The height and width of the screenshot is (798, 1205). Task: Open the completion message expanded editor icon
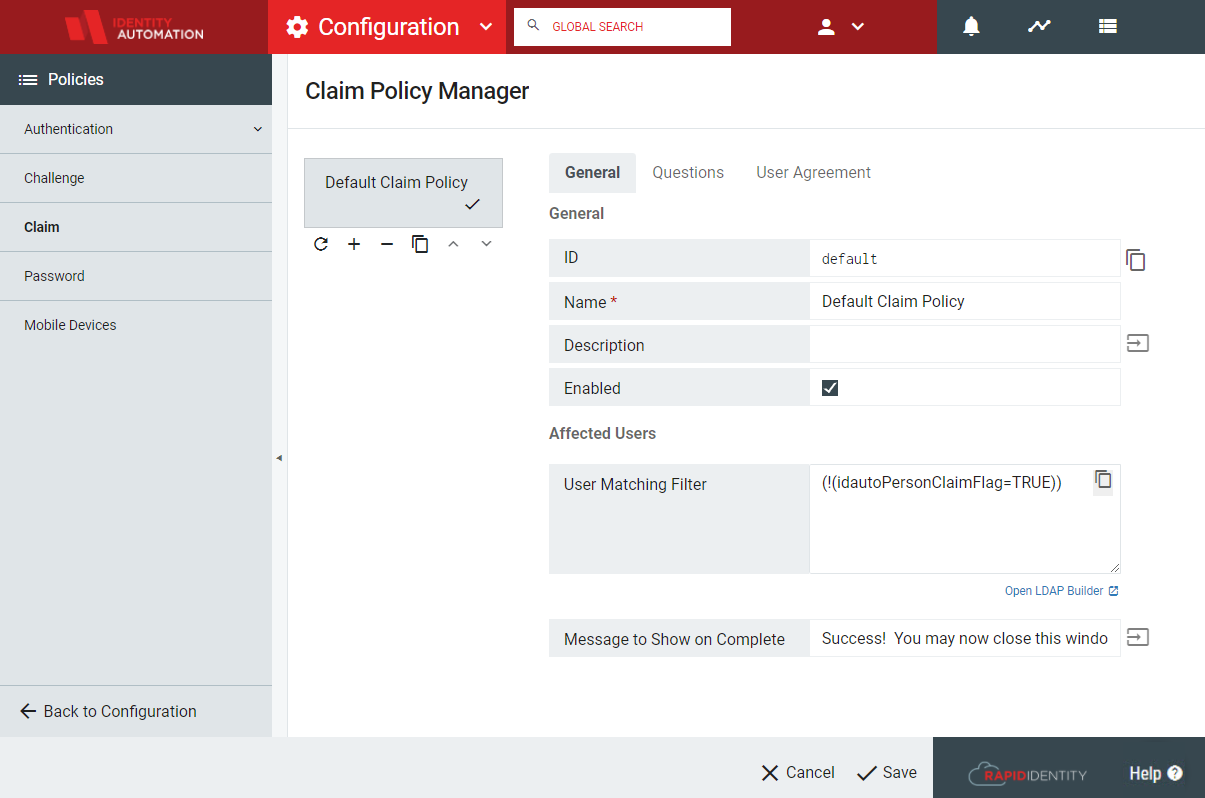pyautogui.click(x=1138, y=637)
